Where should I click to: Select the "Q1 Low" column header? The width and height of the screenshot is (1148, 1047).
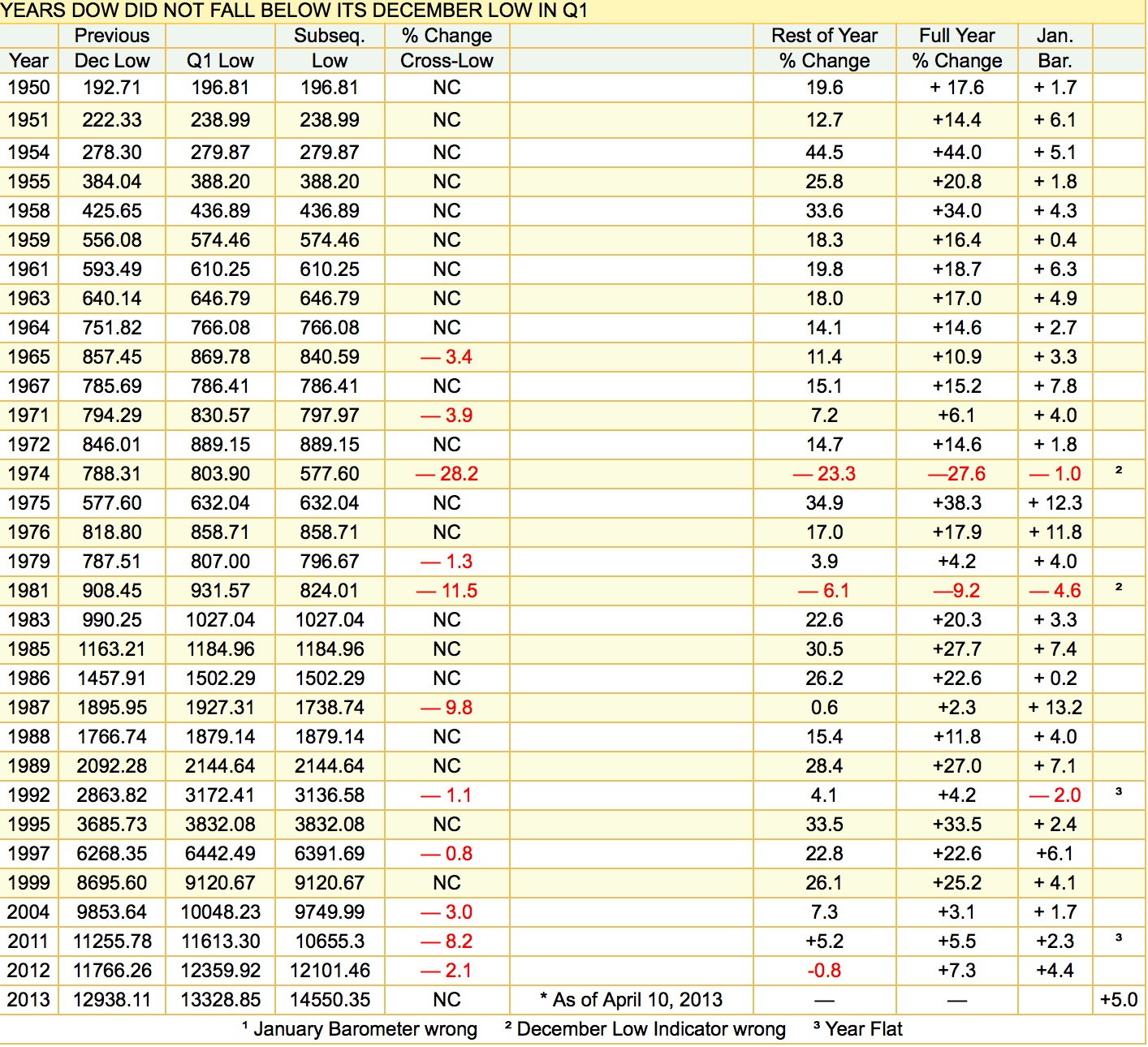click(x=220, y=61)
